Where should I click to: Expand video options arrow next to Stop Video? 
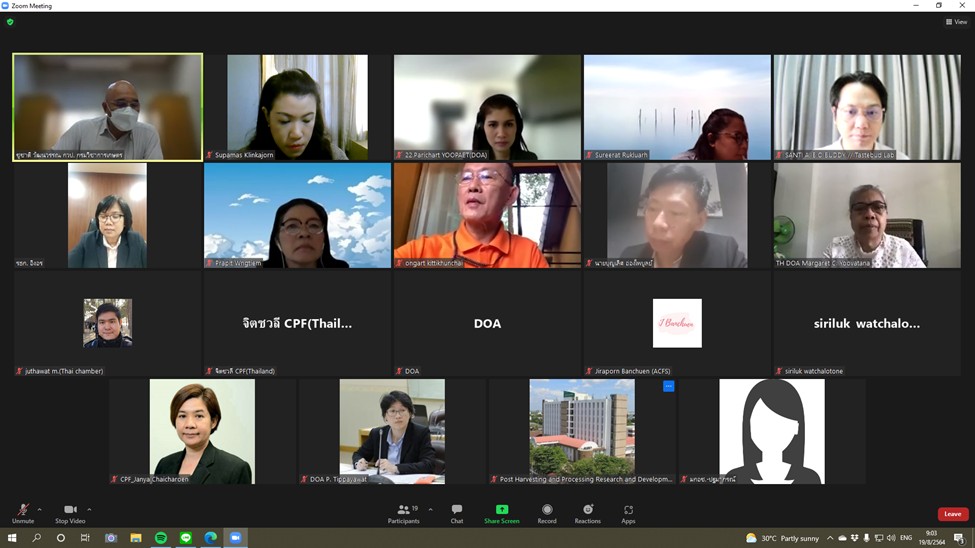click(89, 509)
